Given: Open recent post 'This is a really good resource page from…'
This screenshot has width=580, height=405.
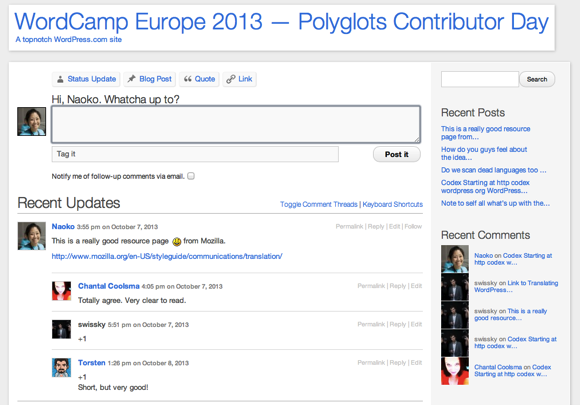Looking at the screenshot, I should [485, 133].
